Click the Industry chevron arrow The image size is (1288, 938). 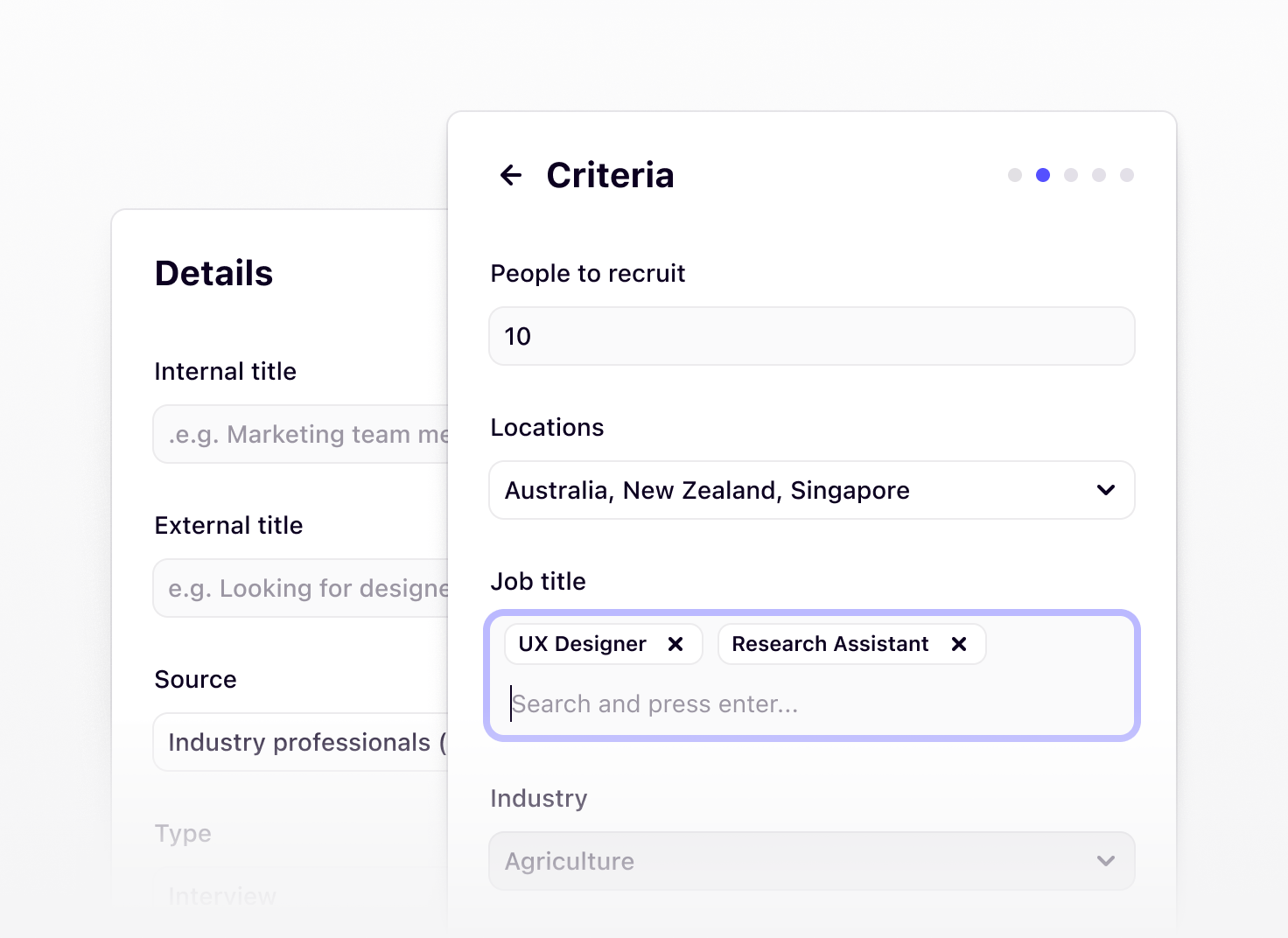[x=1105, y=861]
